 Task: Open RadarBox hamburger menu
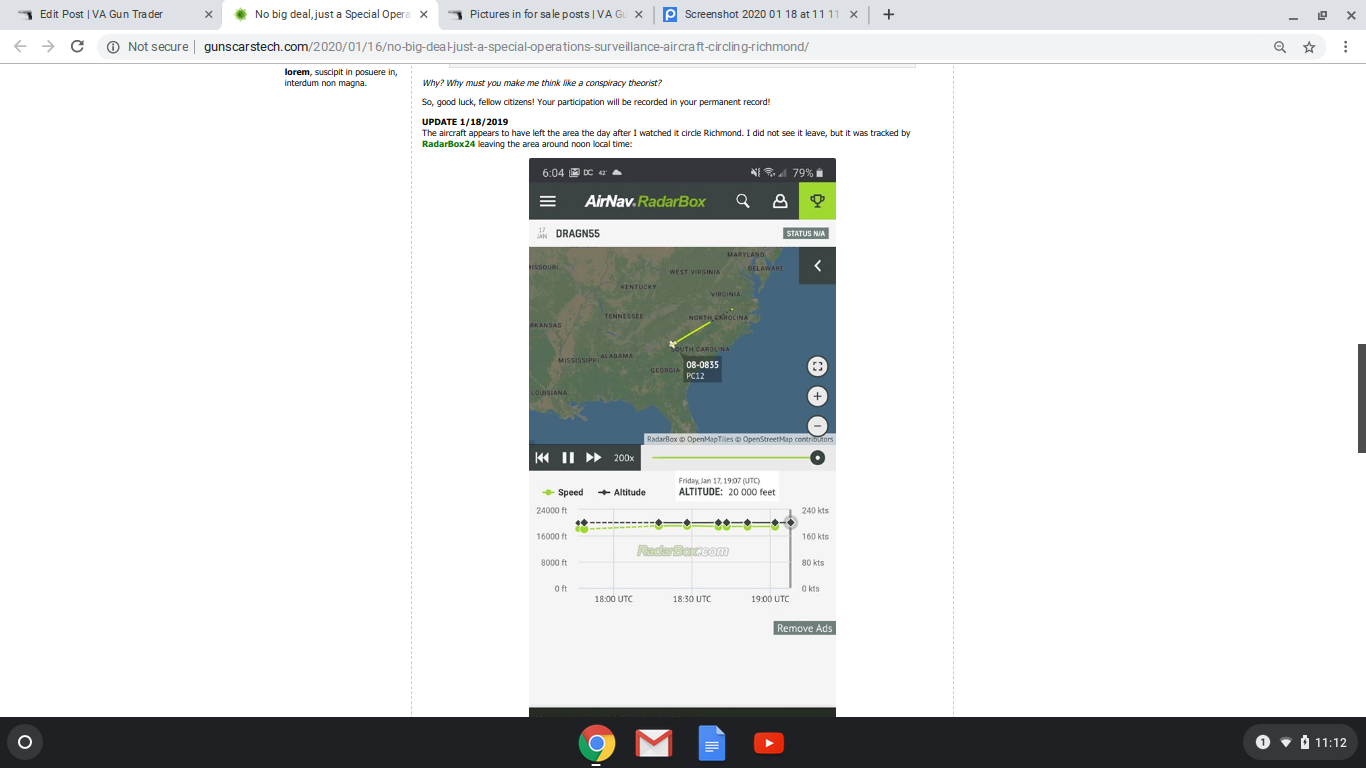(548, 201)
